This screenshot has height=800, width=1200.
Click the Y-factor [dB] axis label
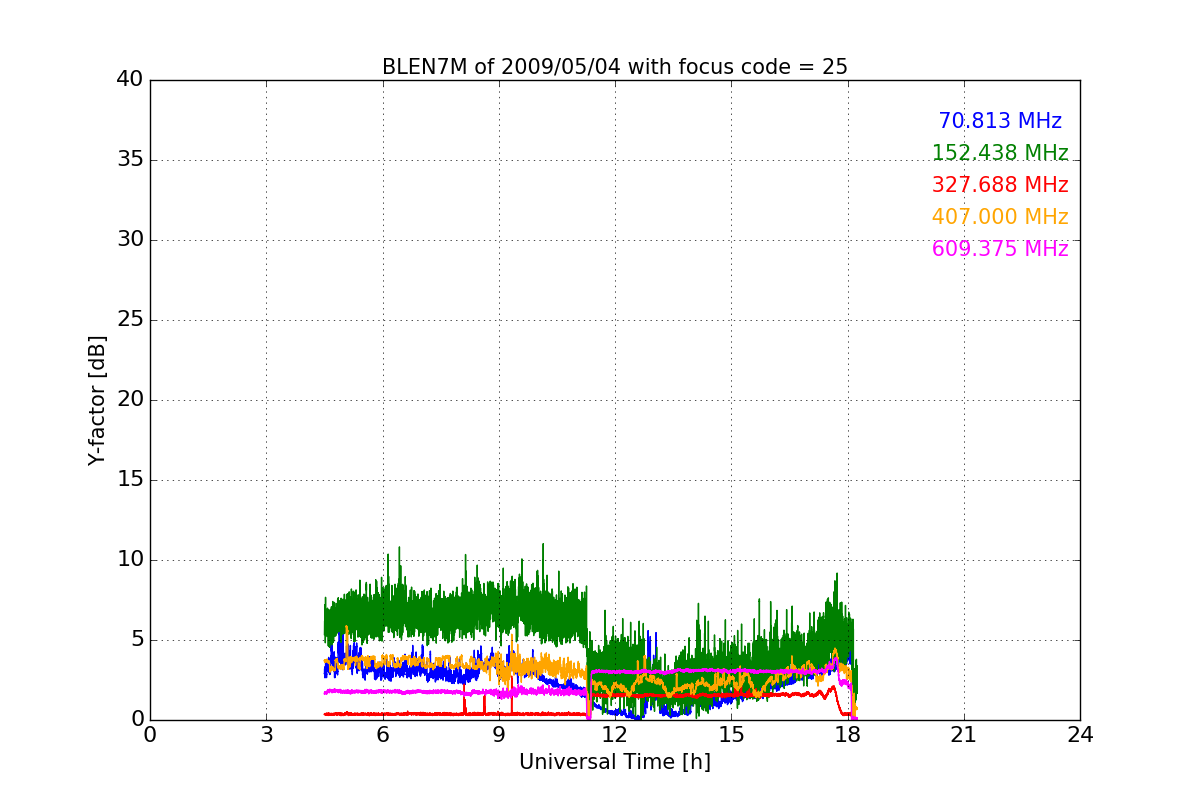click(x=97, y=400)
